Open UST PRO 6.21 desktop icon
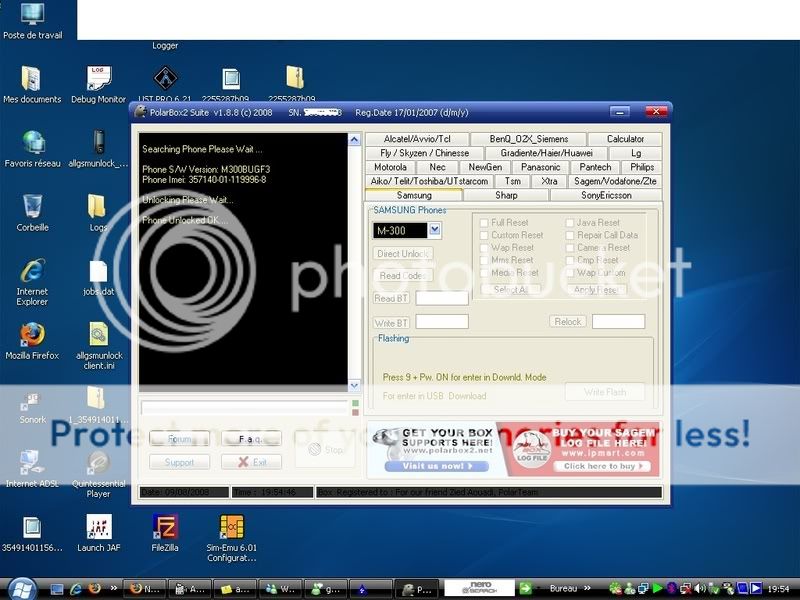Screen dimensions: 800x600 [165, 84]
